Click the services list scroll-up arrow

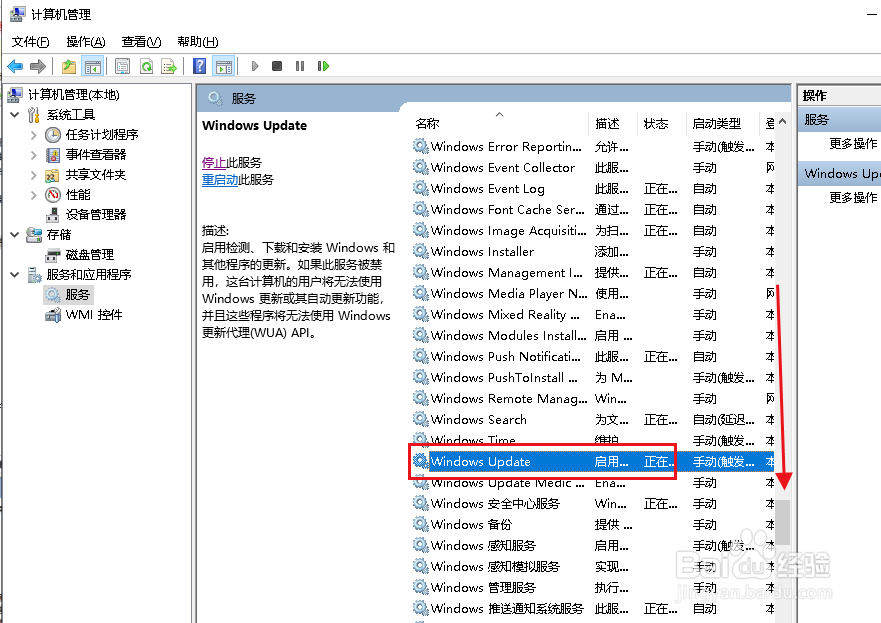click(783, 121)
